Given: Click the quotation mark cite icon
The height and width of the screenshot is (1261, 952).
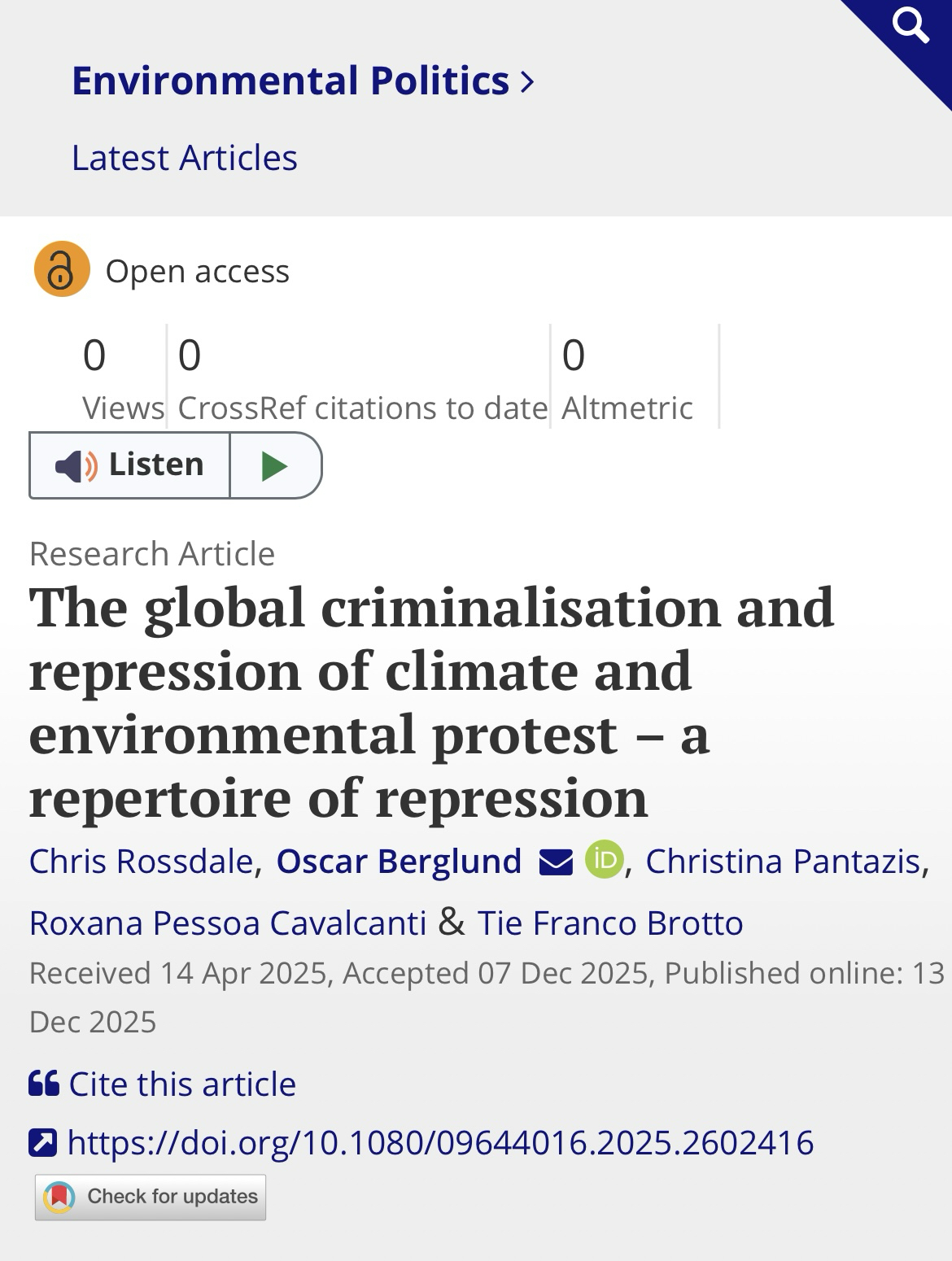Looking at the screenshot, I should coord(44,1084).
